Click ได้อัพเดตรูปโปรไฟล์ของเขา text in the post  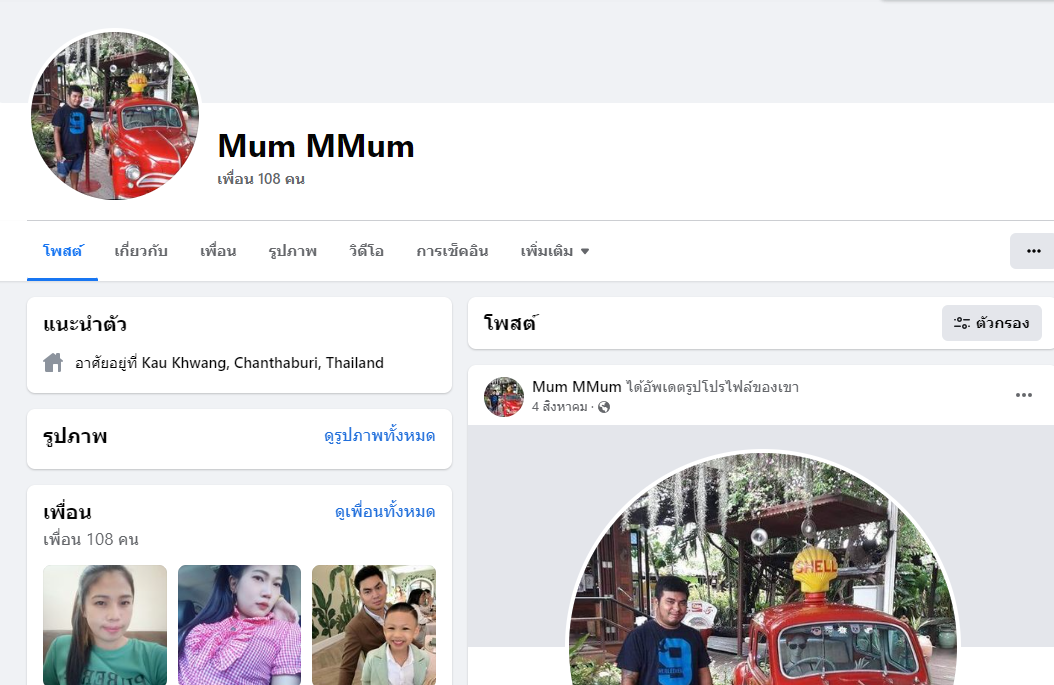713,387
